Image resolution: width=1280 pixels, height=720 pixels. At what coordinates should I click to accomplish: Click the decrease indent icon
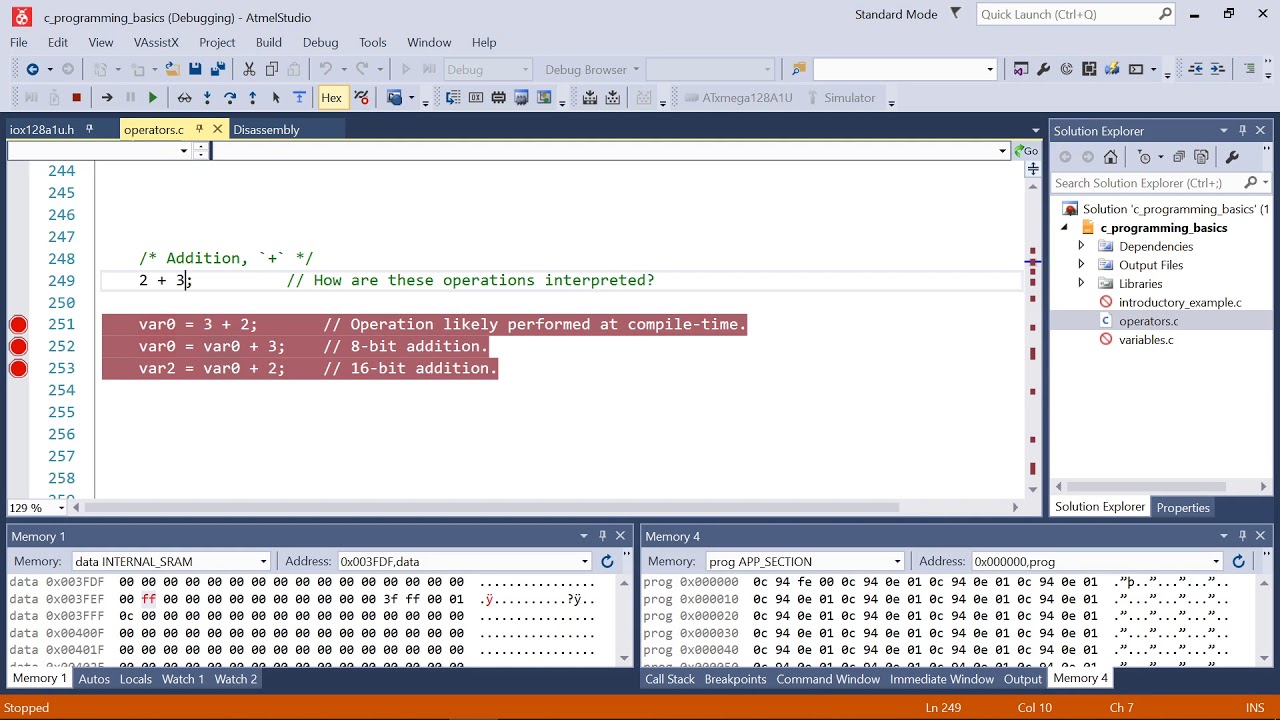[x=1195, y=69]
